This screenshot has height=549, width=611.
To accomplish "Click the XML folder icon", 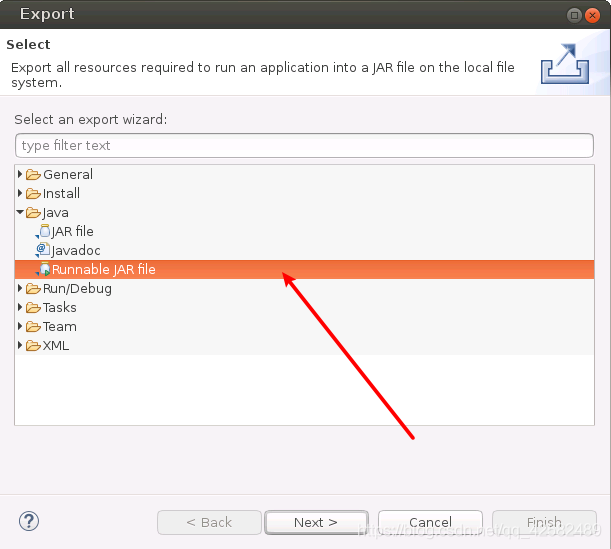I will (x=34, y=346).
